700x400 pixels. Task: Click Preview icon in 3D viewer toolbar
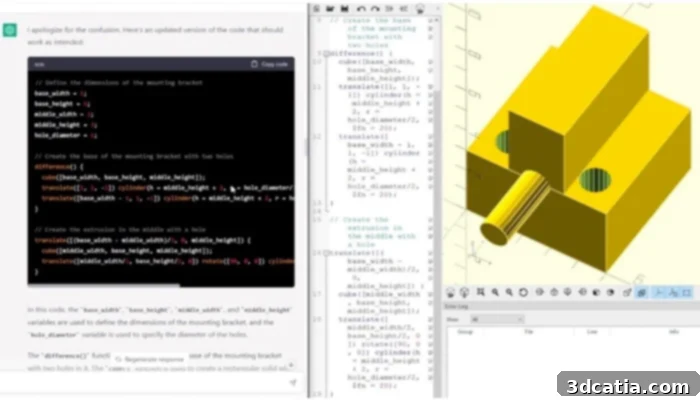point(450,292)
